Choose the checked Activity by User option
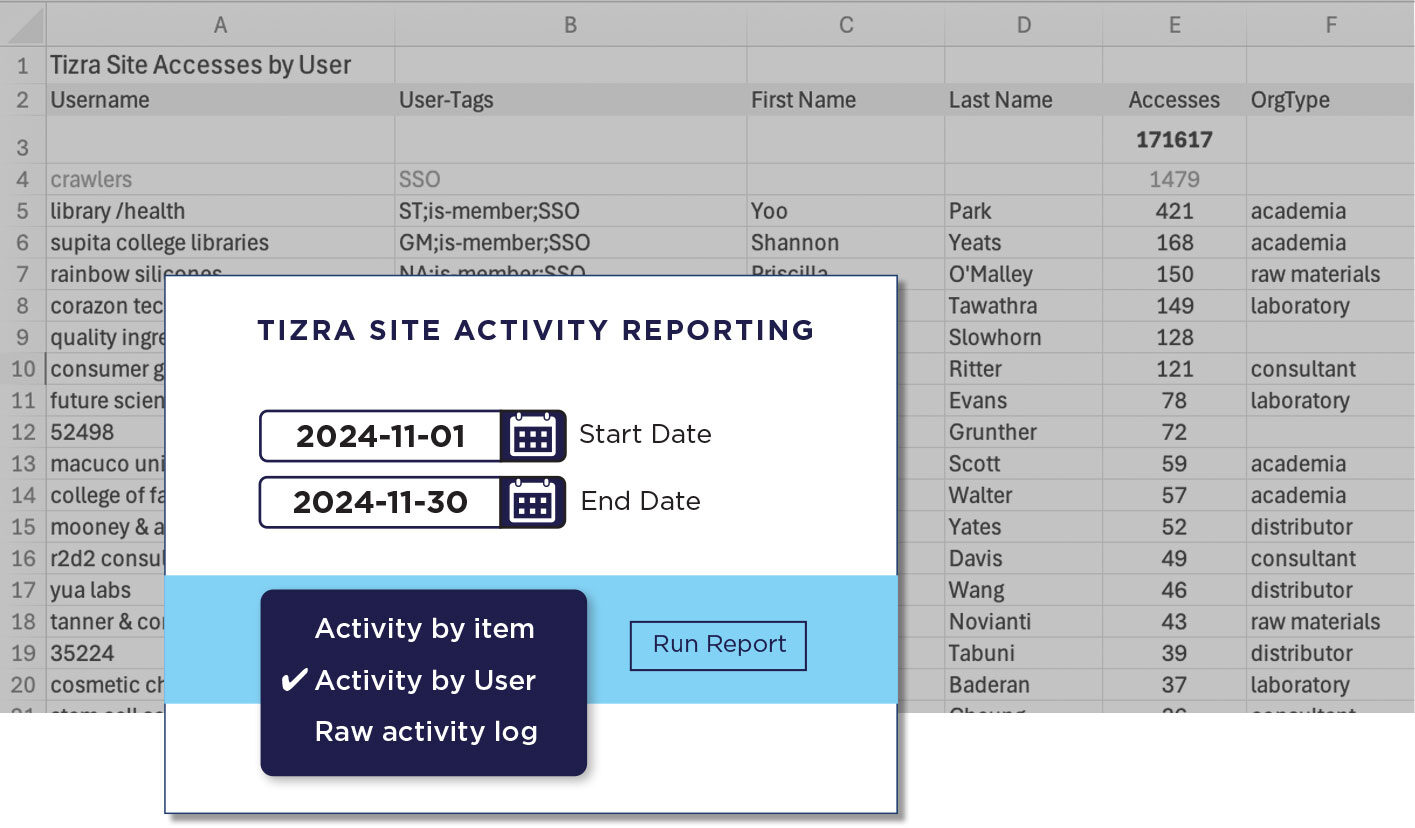 424,681
